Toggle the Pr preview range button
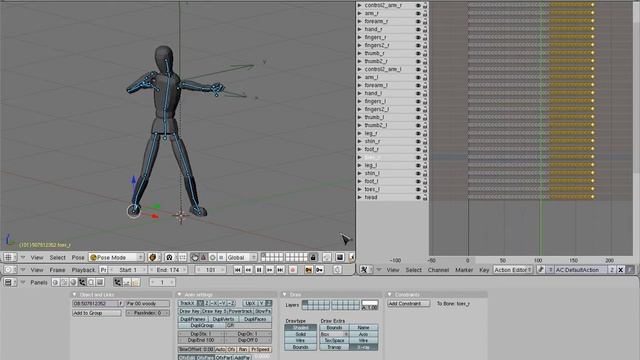The height and width of the screenshot is (360, 640). pos(103,270)
